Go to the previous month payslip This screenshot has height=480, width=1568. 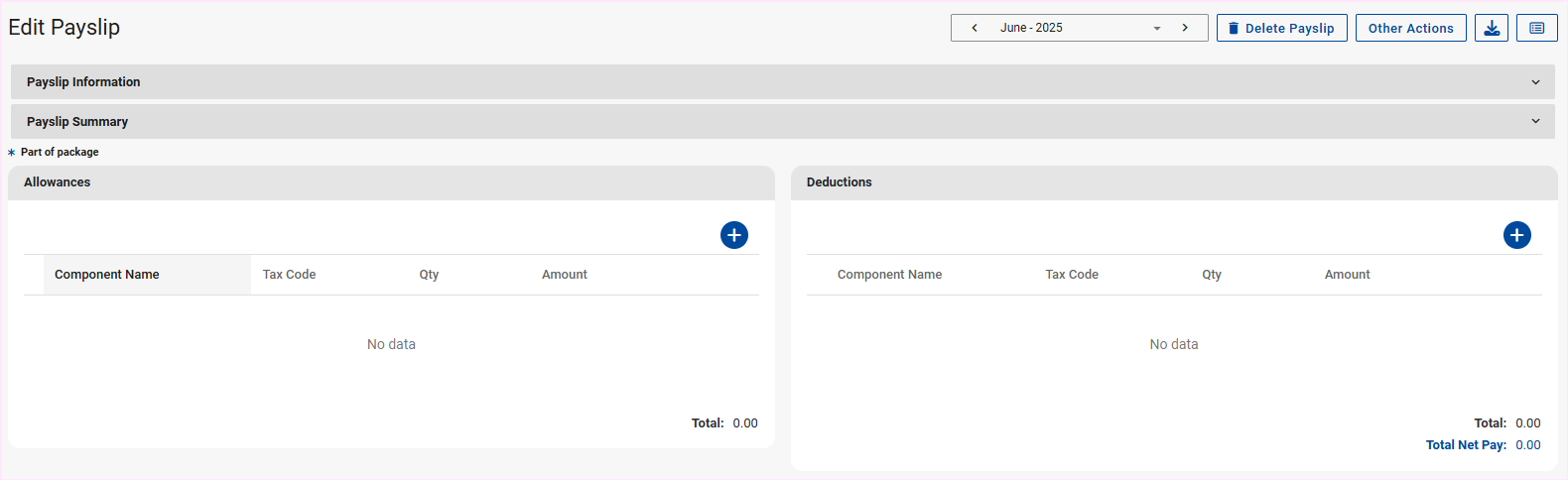pyautogui.click(x=975, y=28)
